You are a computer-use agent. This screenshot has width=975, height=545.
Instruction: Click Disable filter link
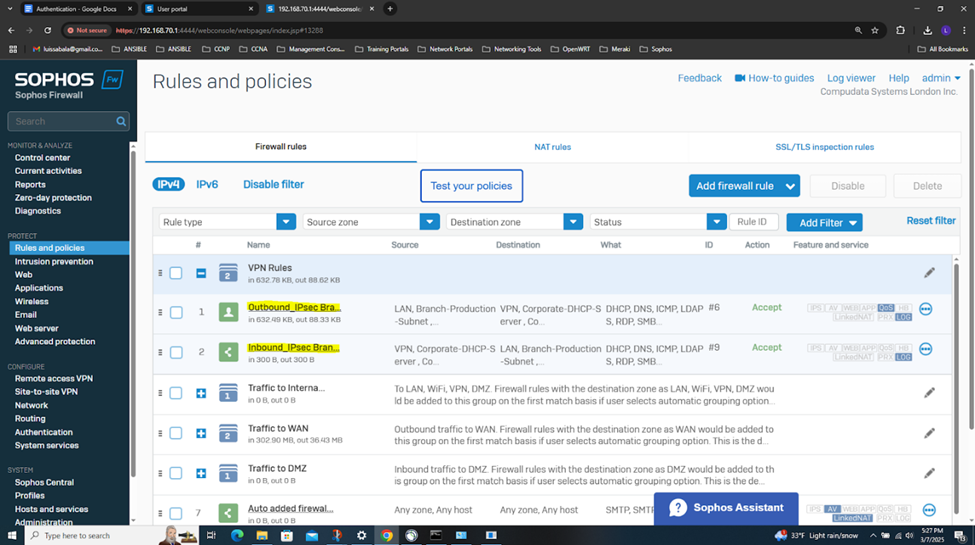point(273,184)
